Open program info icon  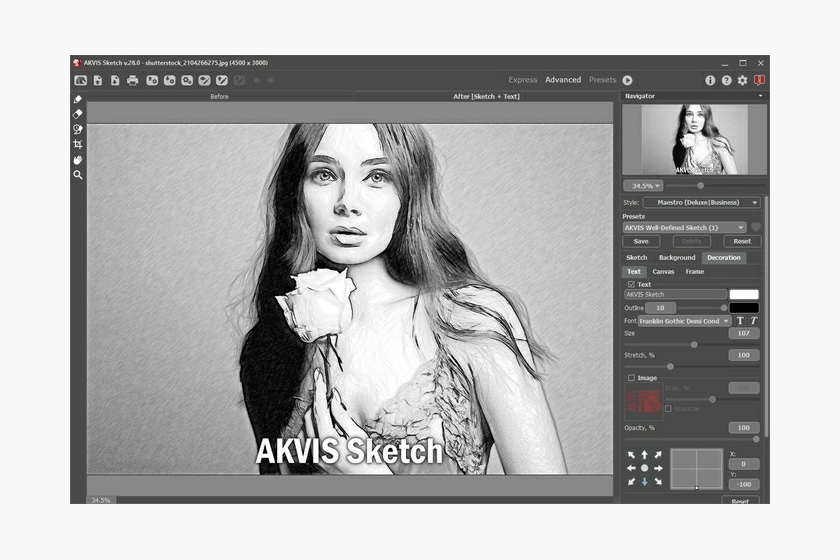[710, 80]
